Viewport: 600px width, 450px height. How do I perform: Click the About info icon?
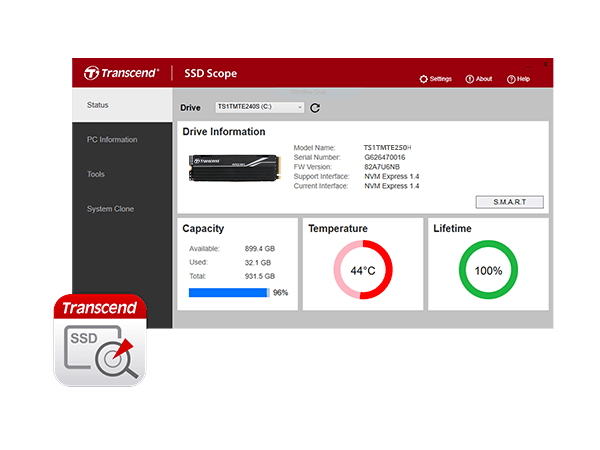[469, 79]
